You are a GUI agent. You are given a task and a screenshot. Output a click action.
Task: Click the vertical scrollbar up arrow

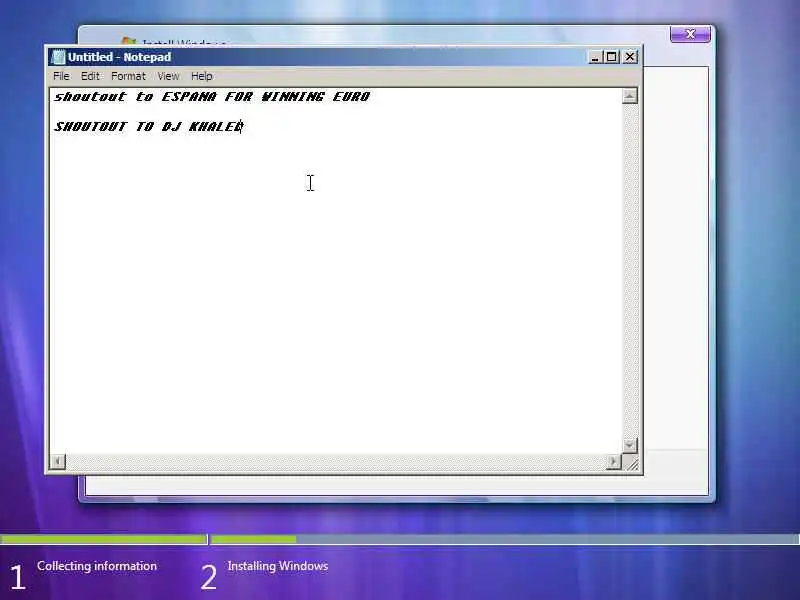click(630, 96)
